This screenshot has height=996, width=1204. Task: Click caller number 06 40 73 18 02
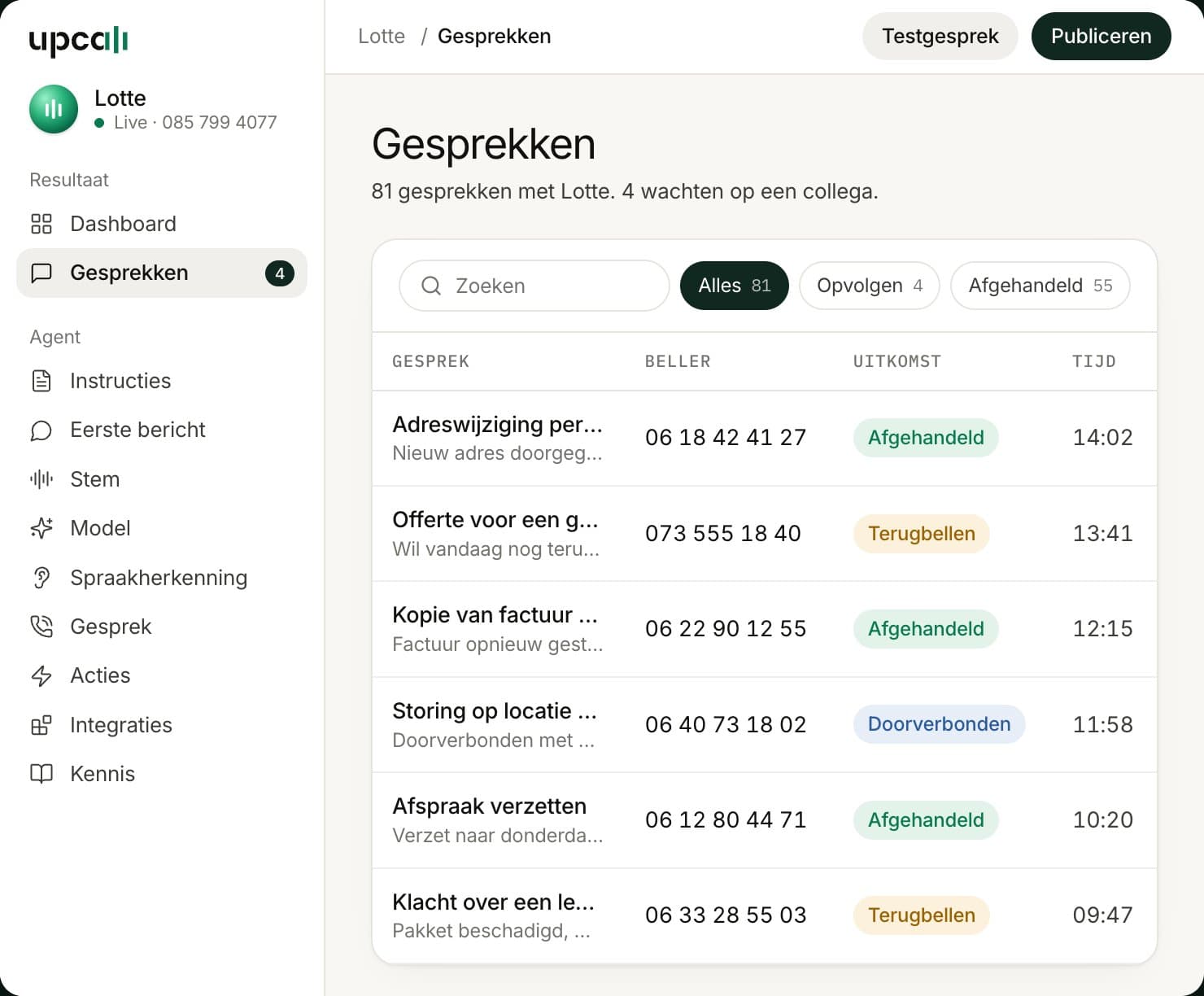(x=726, y=724)
